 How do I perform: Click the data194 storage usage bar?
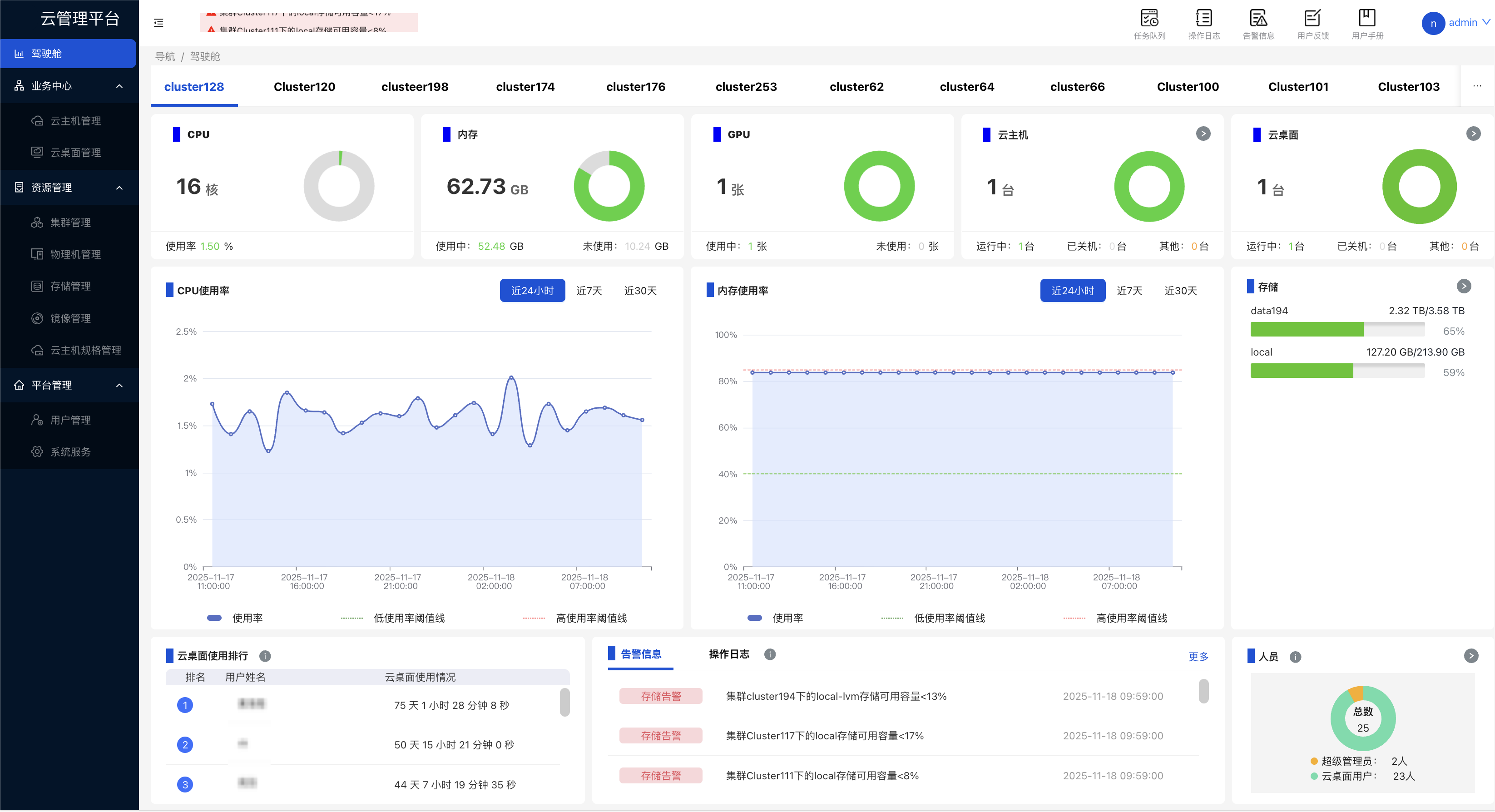point(1337,330)
